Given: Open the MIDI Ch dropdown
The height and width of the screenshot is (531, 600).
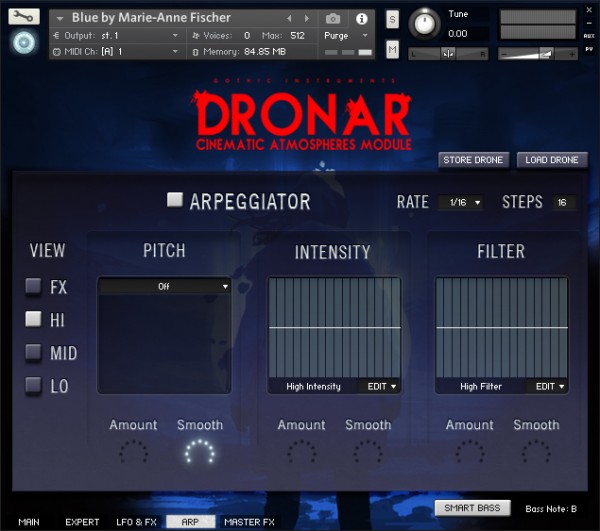Looking at the screenshot, I should point(119,52).
